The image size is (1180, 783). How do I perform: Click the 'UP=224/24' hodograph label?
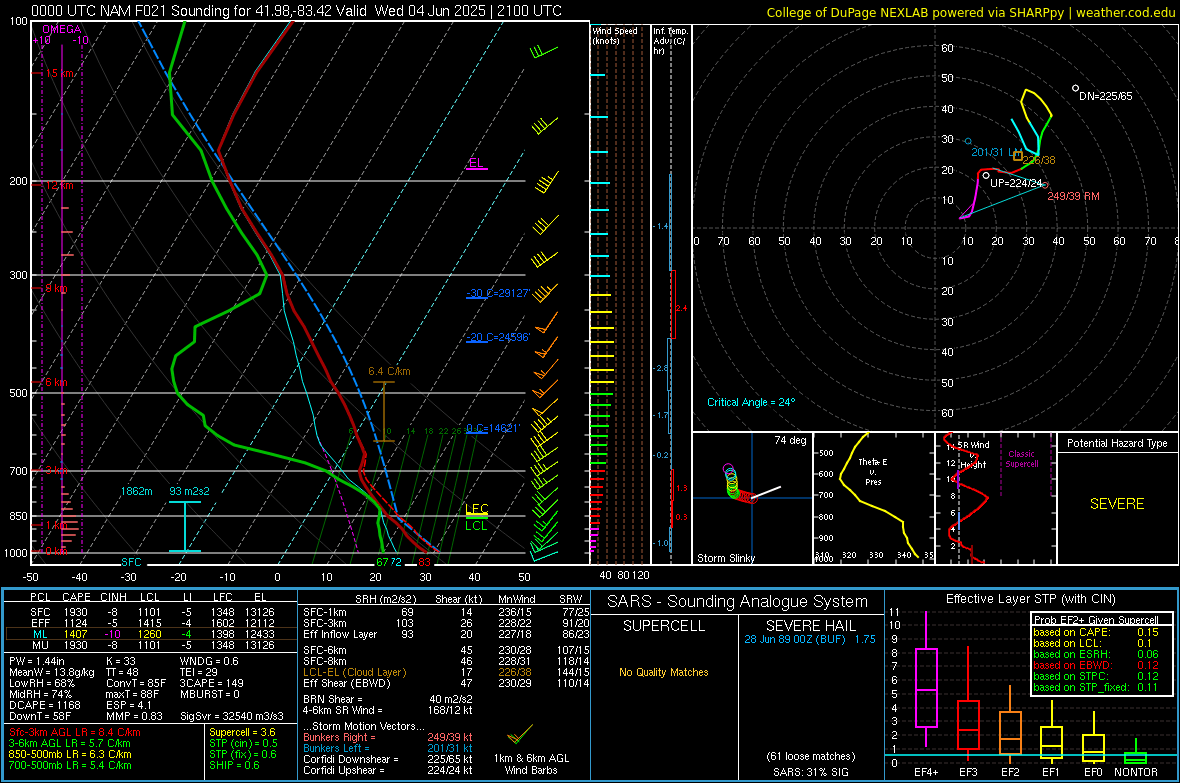1016,184
